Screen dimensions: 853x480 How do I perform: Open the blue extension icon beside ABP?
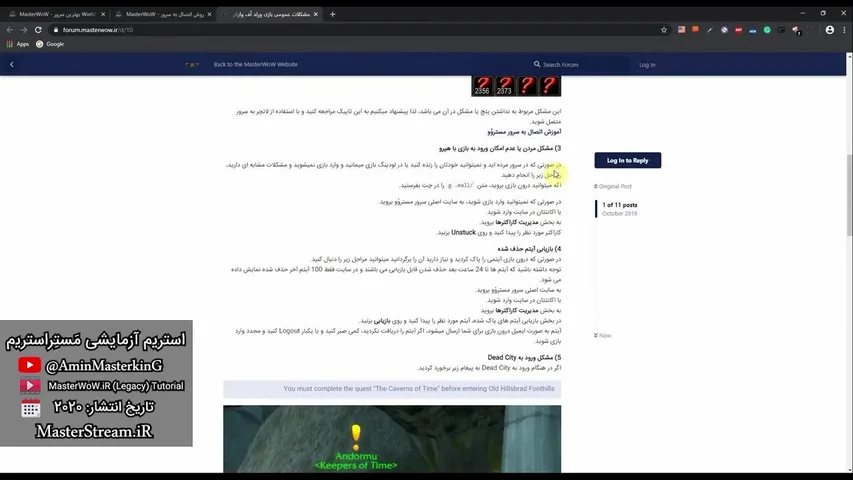click(752, 30)
